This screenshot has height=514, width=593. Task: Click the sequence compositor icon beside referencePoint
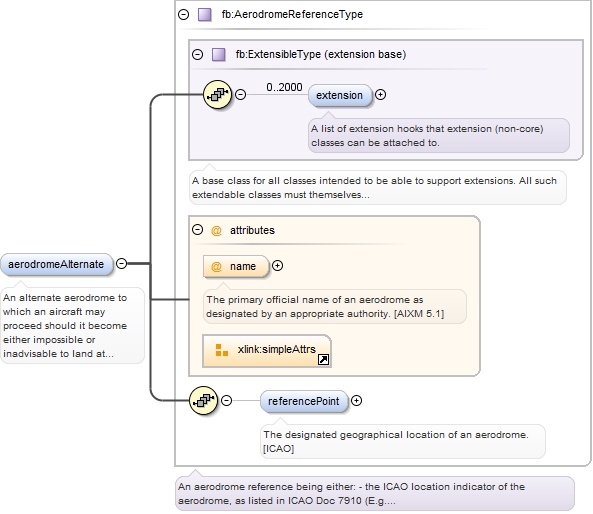(203, 400)
